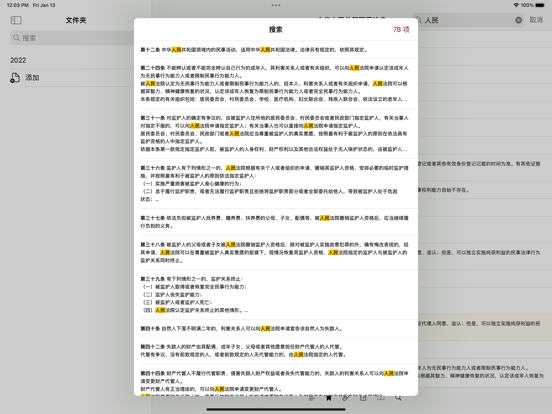Click the 文件夹 sidebar title
552x414 pixels.
pos(76,20)
